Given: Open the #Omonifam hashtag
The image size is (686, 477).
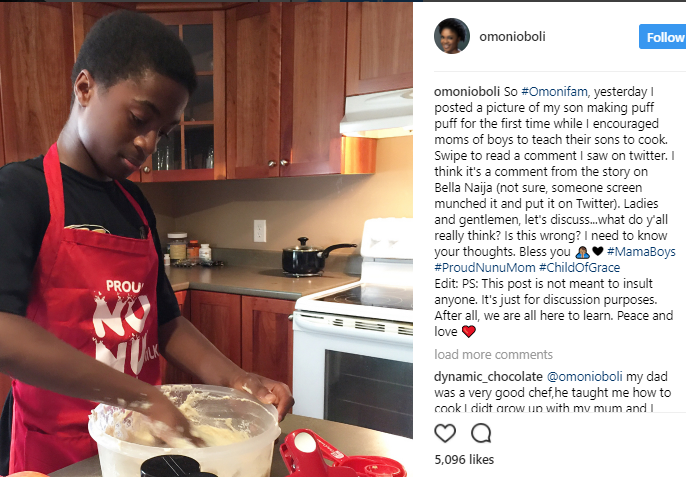Looking at the screenshot, I should click(x=554, y=91).
